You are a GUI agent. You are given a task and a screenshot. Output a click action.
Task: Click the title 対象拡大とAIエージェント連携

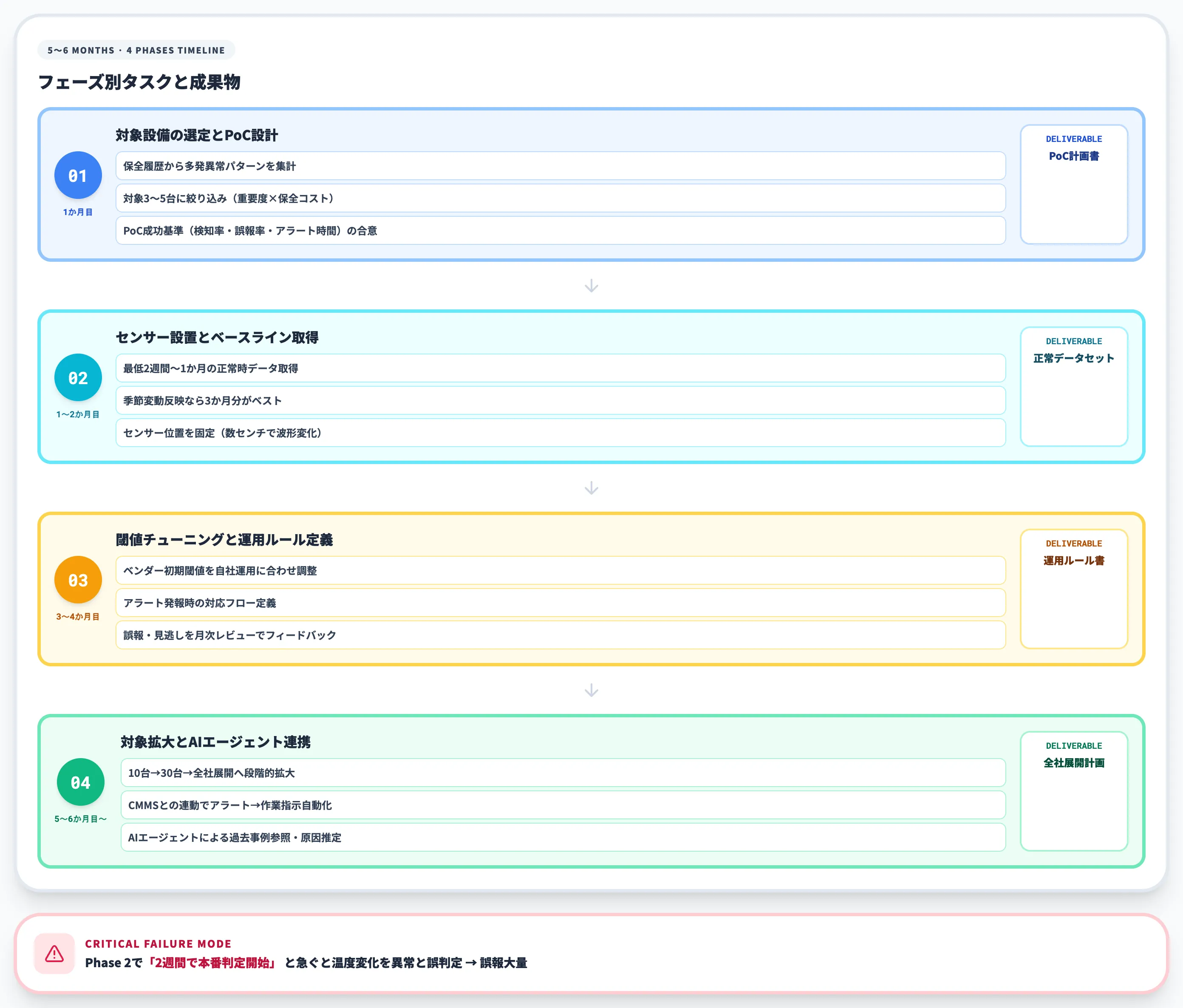215,742
